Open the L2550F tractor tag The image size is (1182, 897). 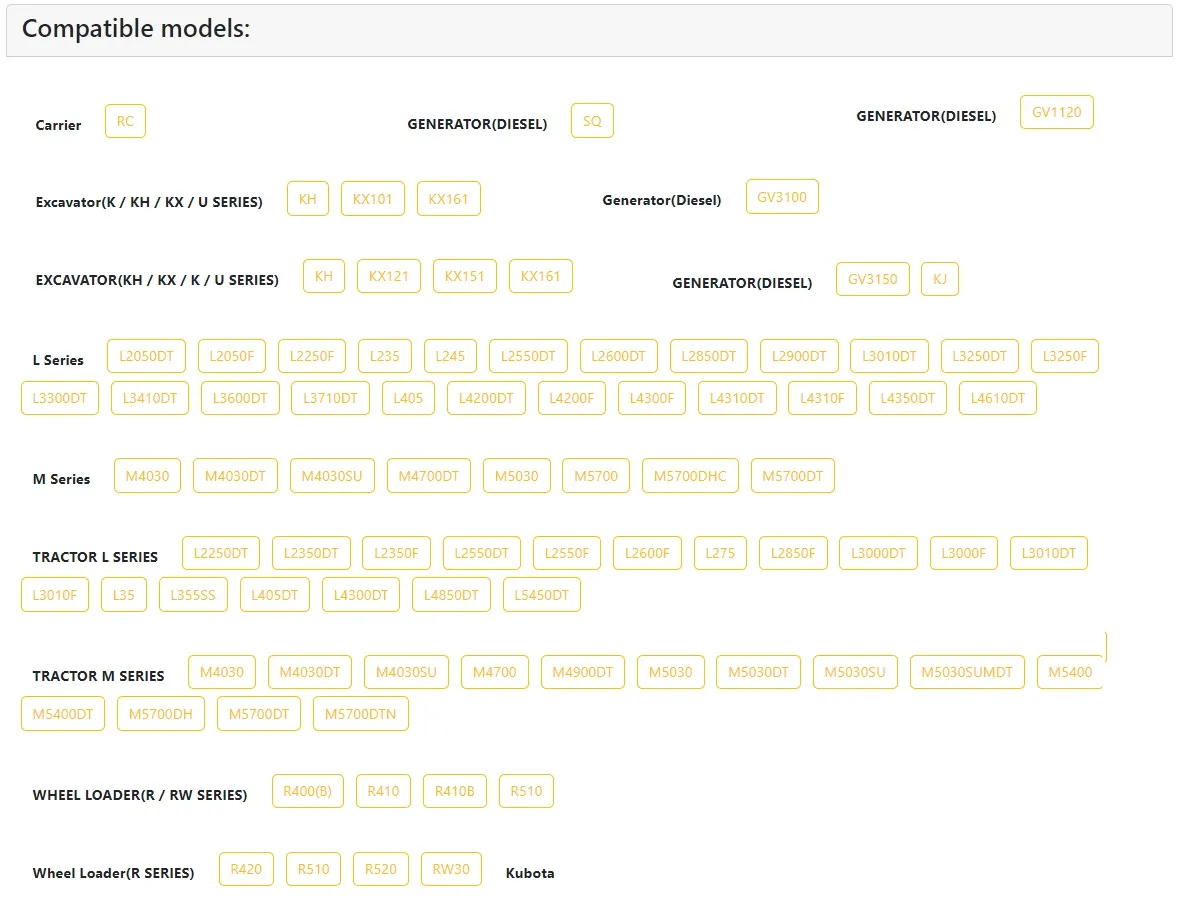point(567,554)
